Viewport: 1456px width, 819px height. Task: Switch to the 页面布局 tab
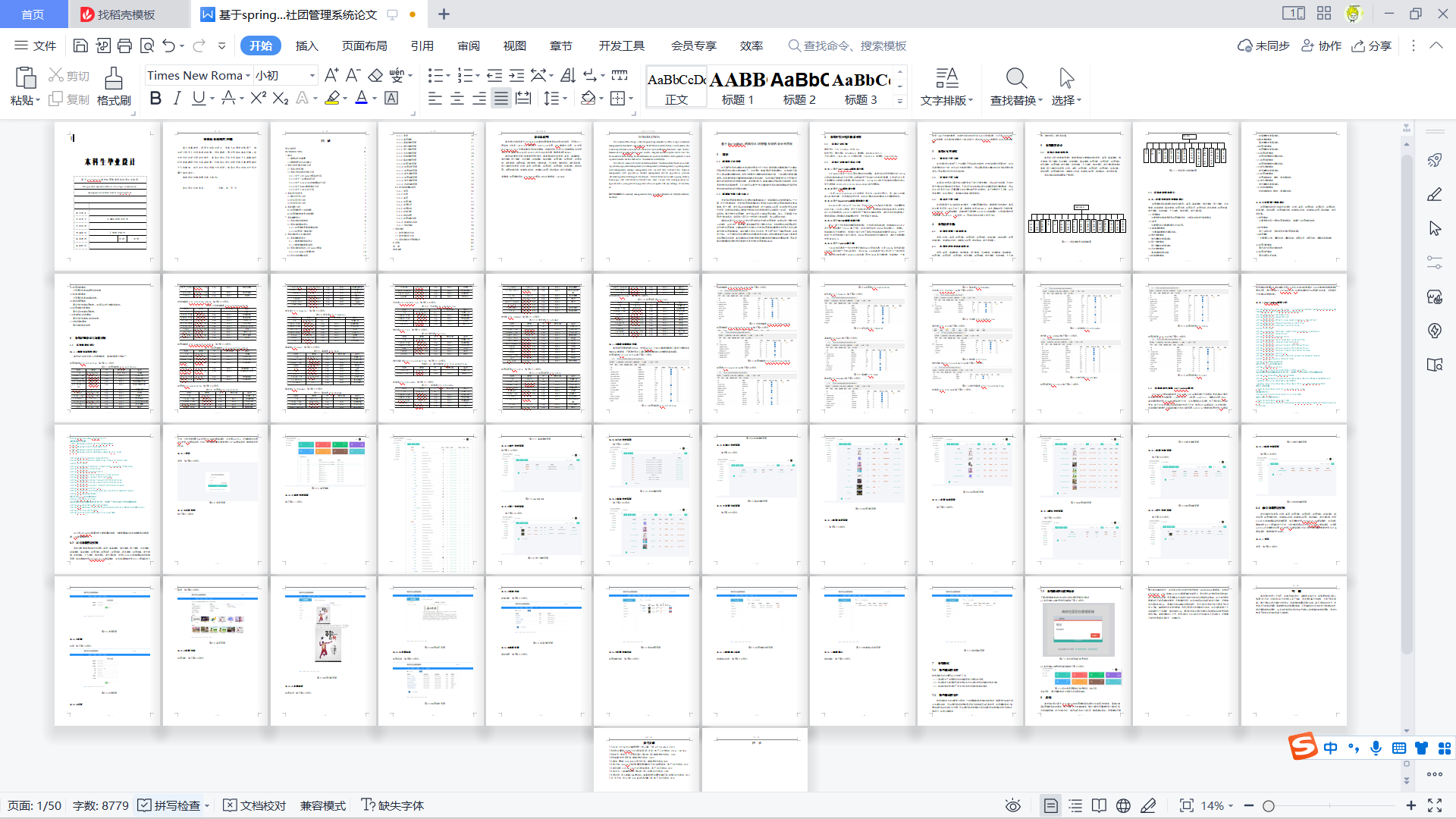pos(364,46)
